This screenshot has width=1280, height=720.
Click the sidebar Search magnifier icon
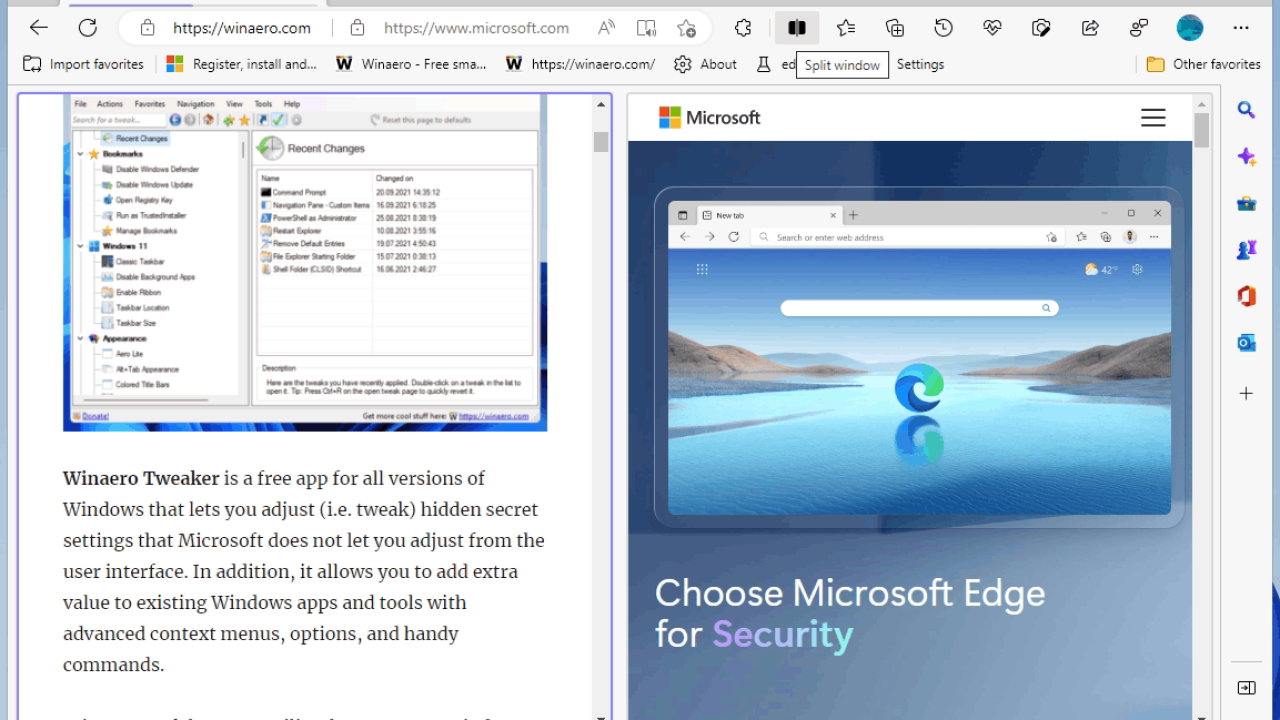pos(1246,110)
